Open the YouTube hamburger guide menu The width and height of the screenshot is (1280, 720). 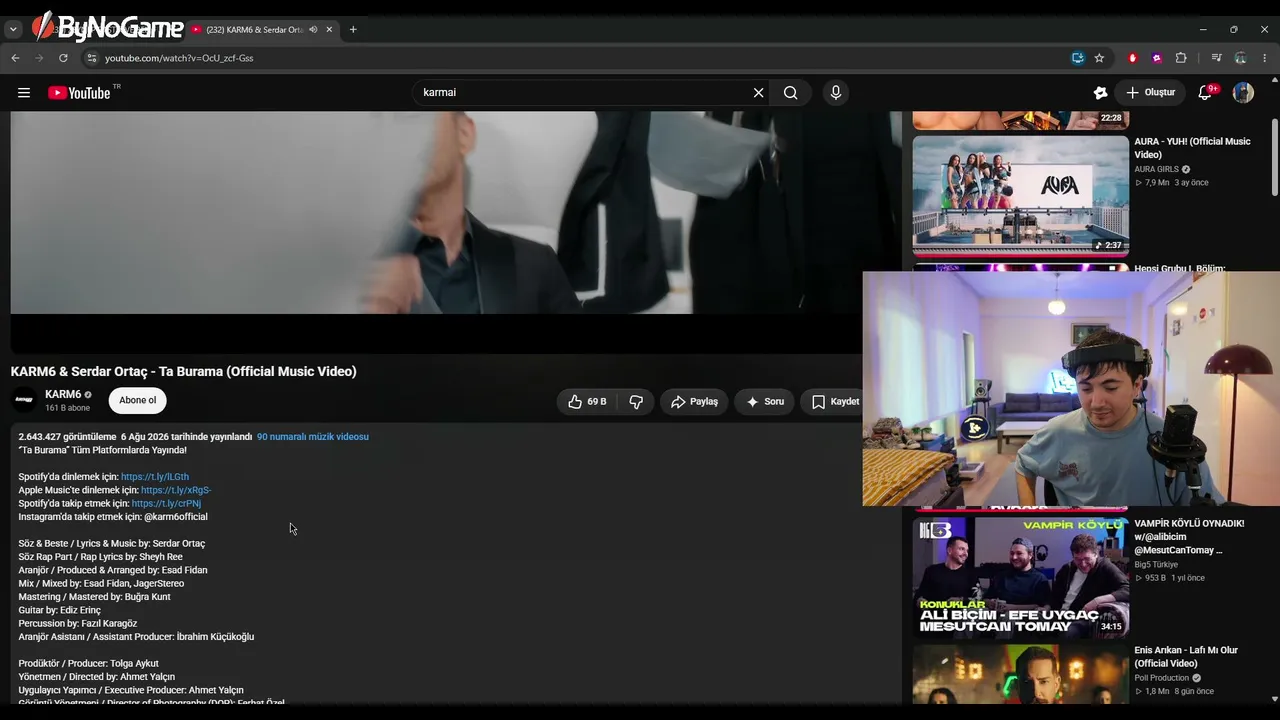click(x=24, y=93)
